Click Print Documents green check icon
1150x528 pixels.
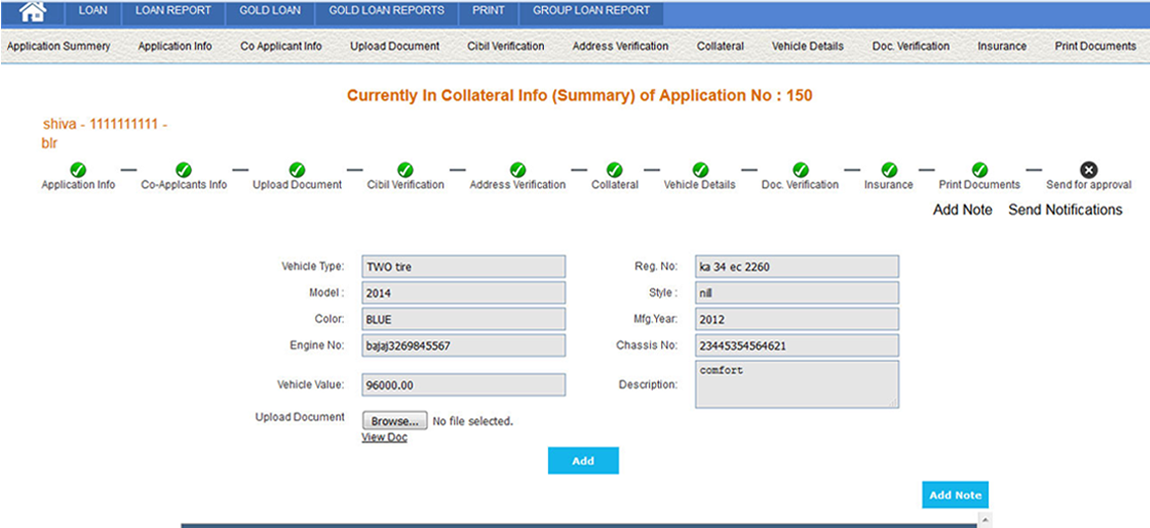[979, 170]
